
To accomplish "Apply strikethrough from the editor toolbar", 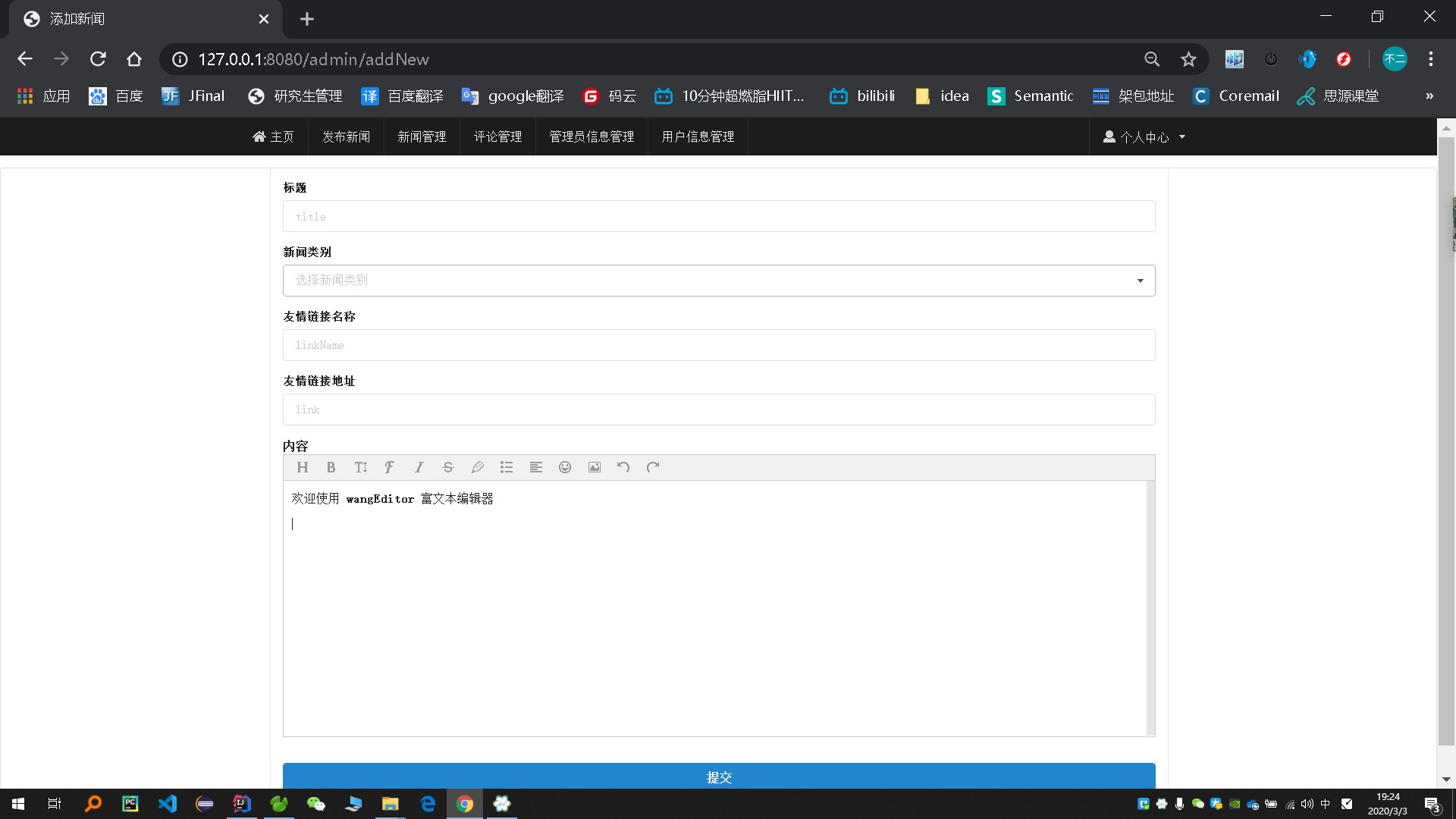I will coord(448,467).
